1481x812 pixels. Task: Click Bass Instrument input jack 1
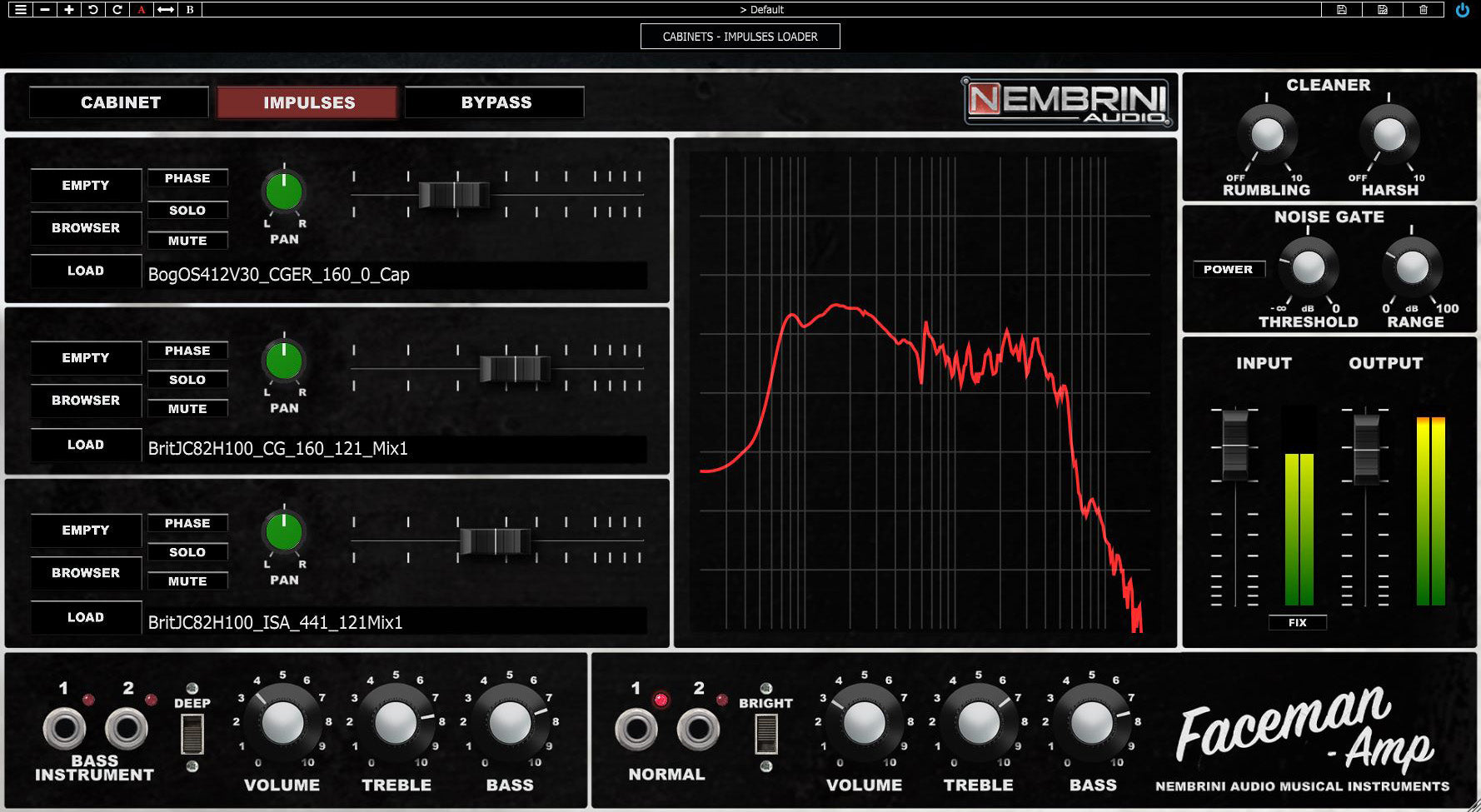[x=64, y=729]
